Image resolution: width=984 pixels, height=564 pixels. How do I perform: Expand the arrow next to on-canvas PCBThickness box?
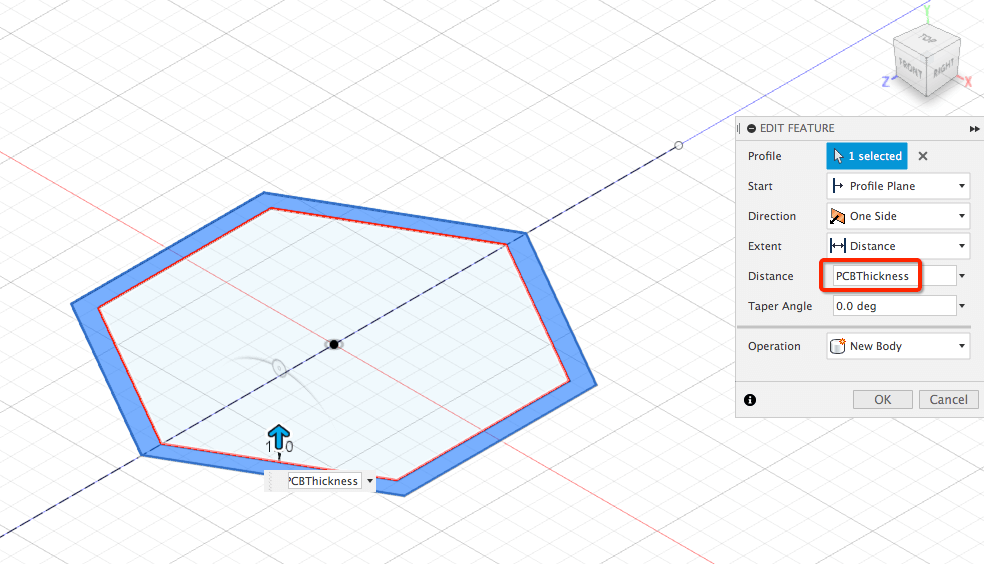pyautogui.click(x=370, y=481)
